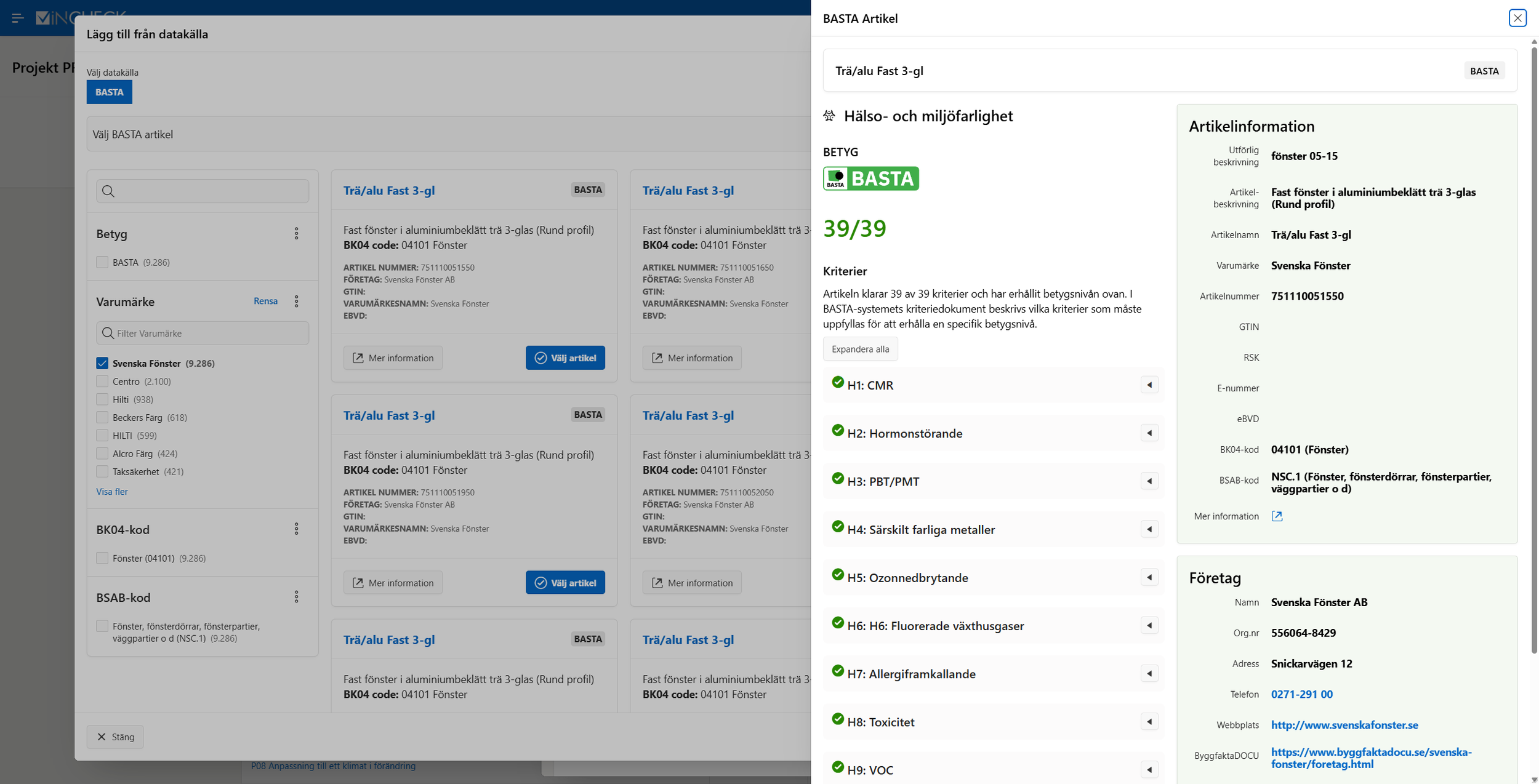Viewport: 1539px width, 784px height.
Task: Click the hamburger menu icon top-left
Action: pos(17,18)
